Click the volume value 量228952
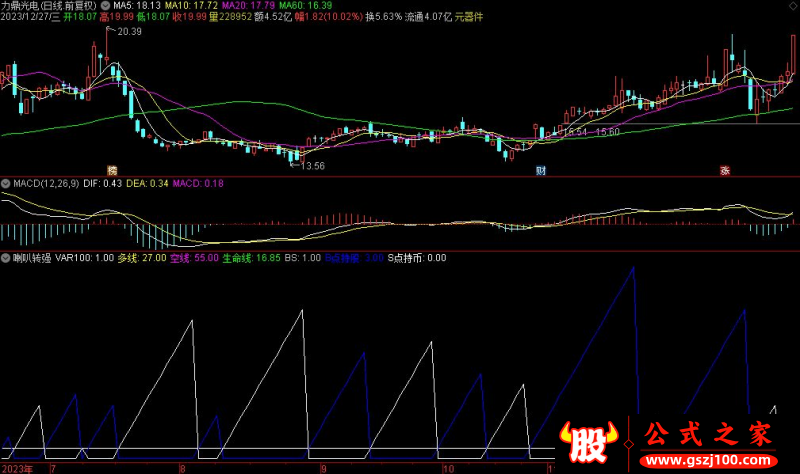Viewport: 800px width, 474px height. [x=231, y=17]
